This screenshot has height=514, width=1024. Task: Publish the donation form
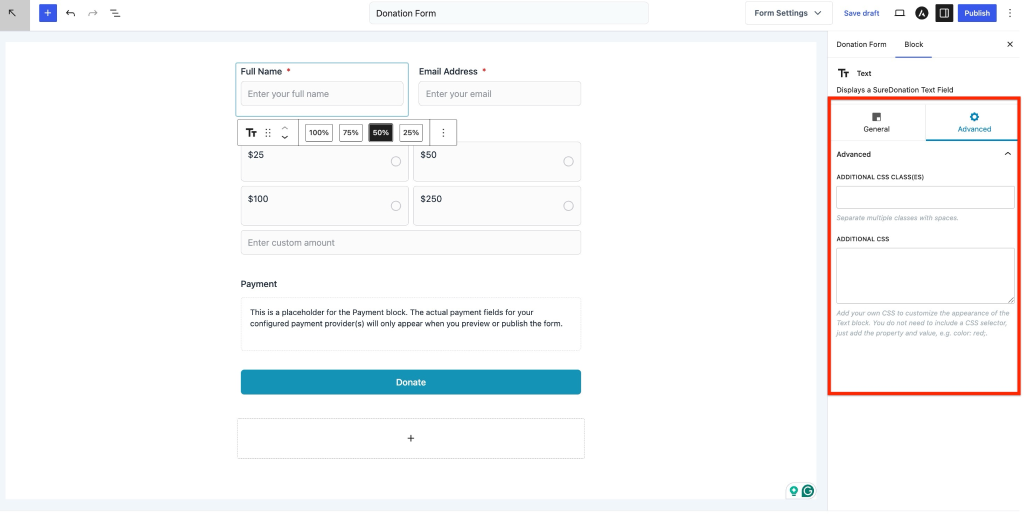(x=977, y=13)
